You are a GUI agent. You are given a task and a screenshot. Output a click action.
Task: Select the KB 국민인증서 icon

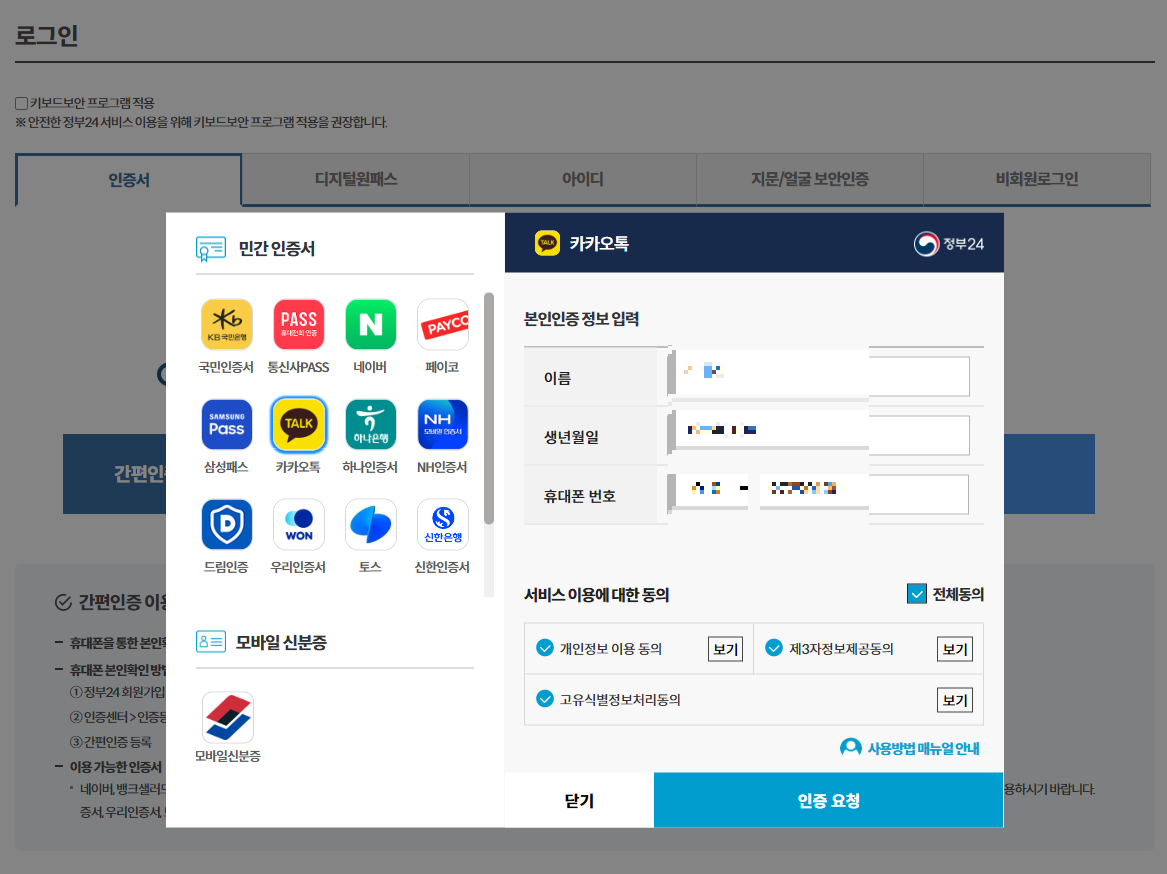click(227, 325)
